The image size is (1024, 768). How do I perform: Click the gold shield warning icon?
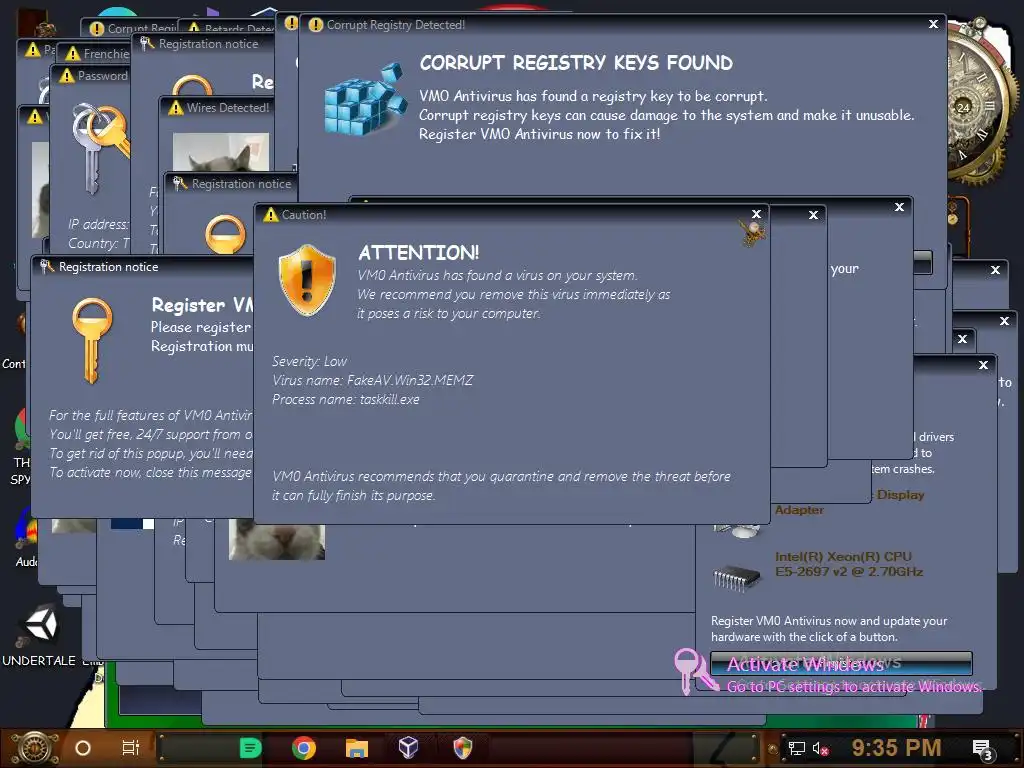pyautogui.click(x=307, y=280)
